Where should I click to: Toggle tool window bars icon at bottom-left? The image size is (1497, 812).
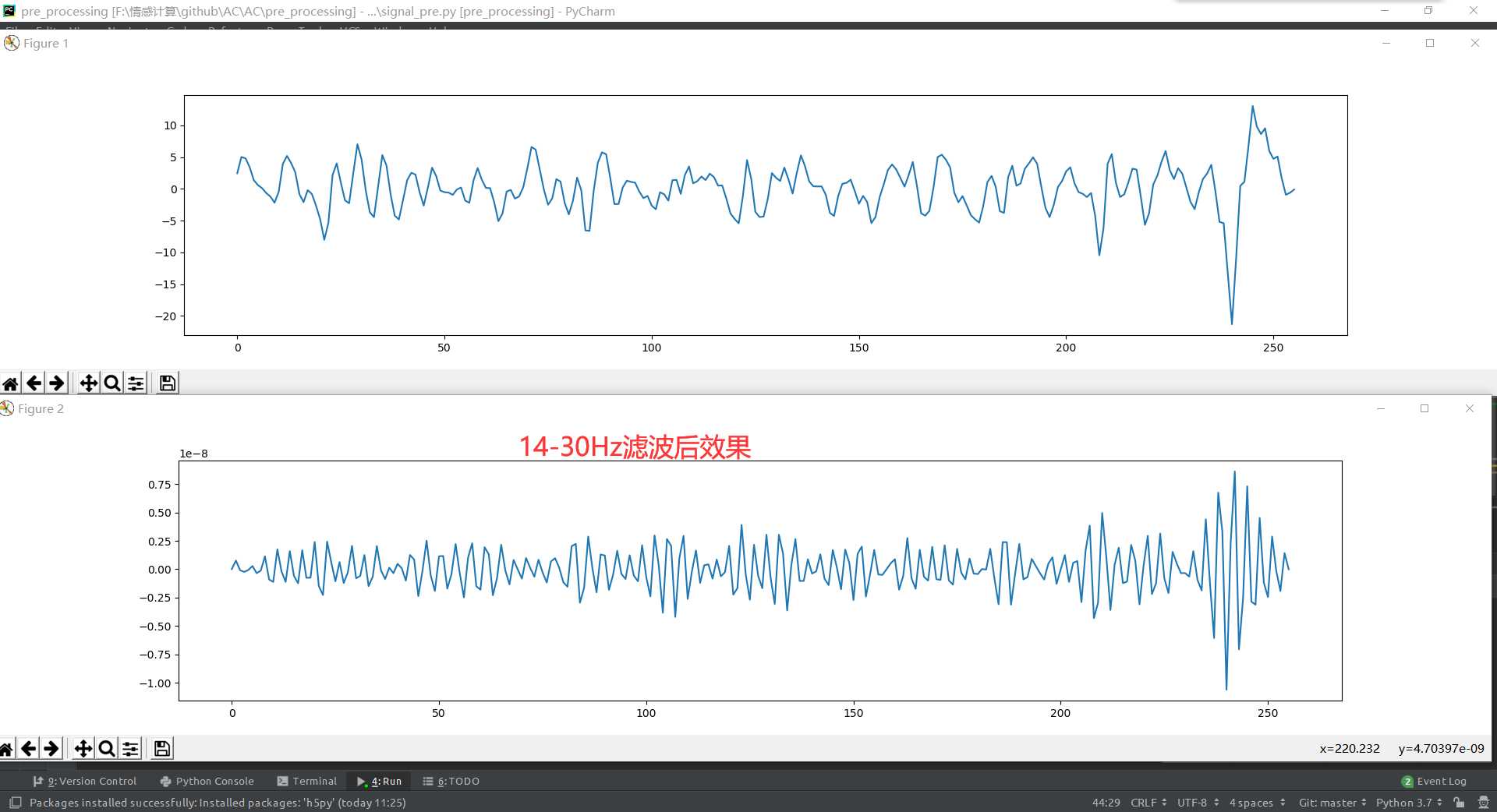coord(16,802)
